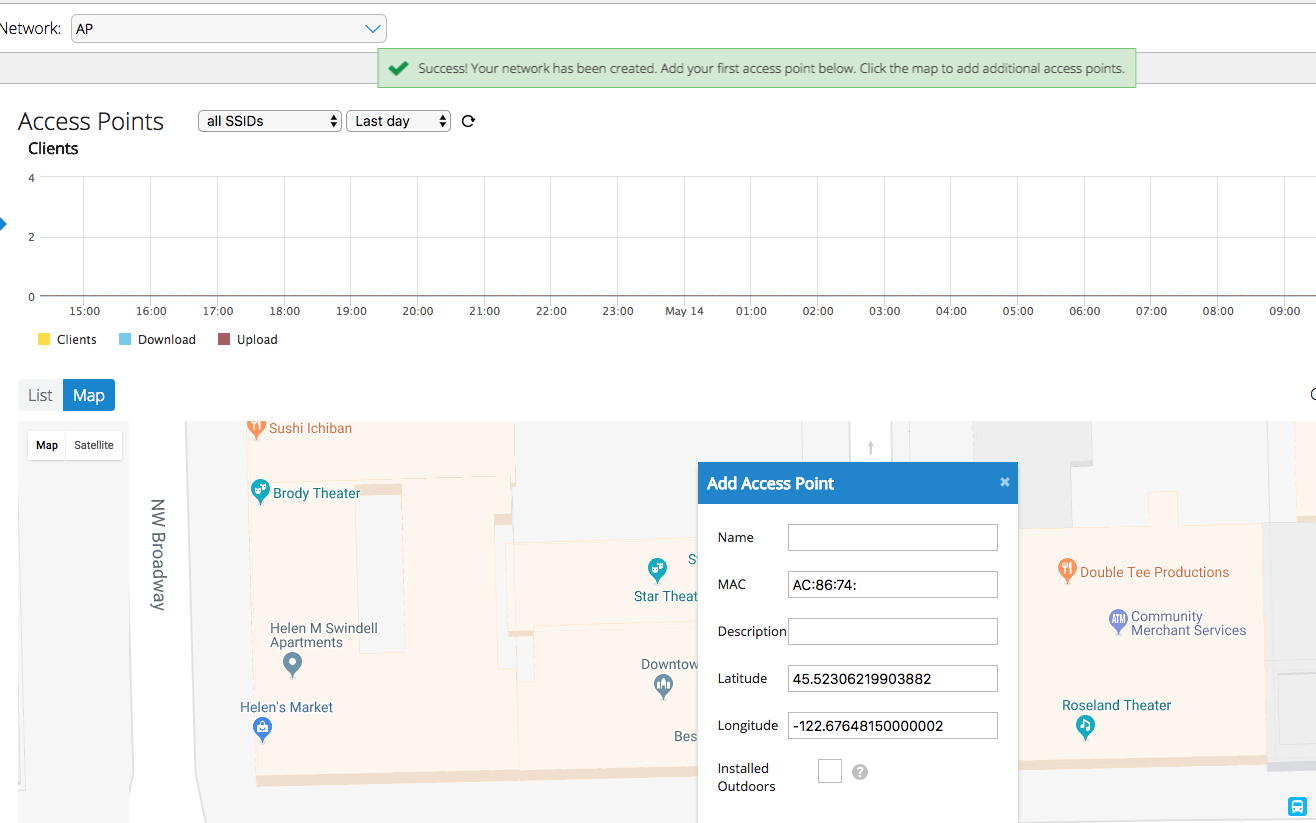Click the Roseland Theater music marker icon

(x=1085, y=727)
